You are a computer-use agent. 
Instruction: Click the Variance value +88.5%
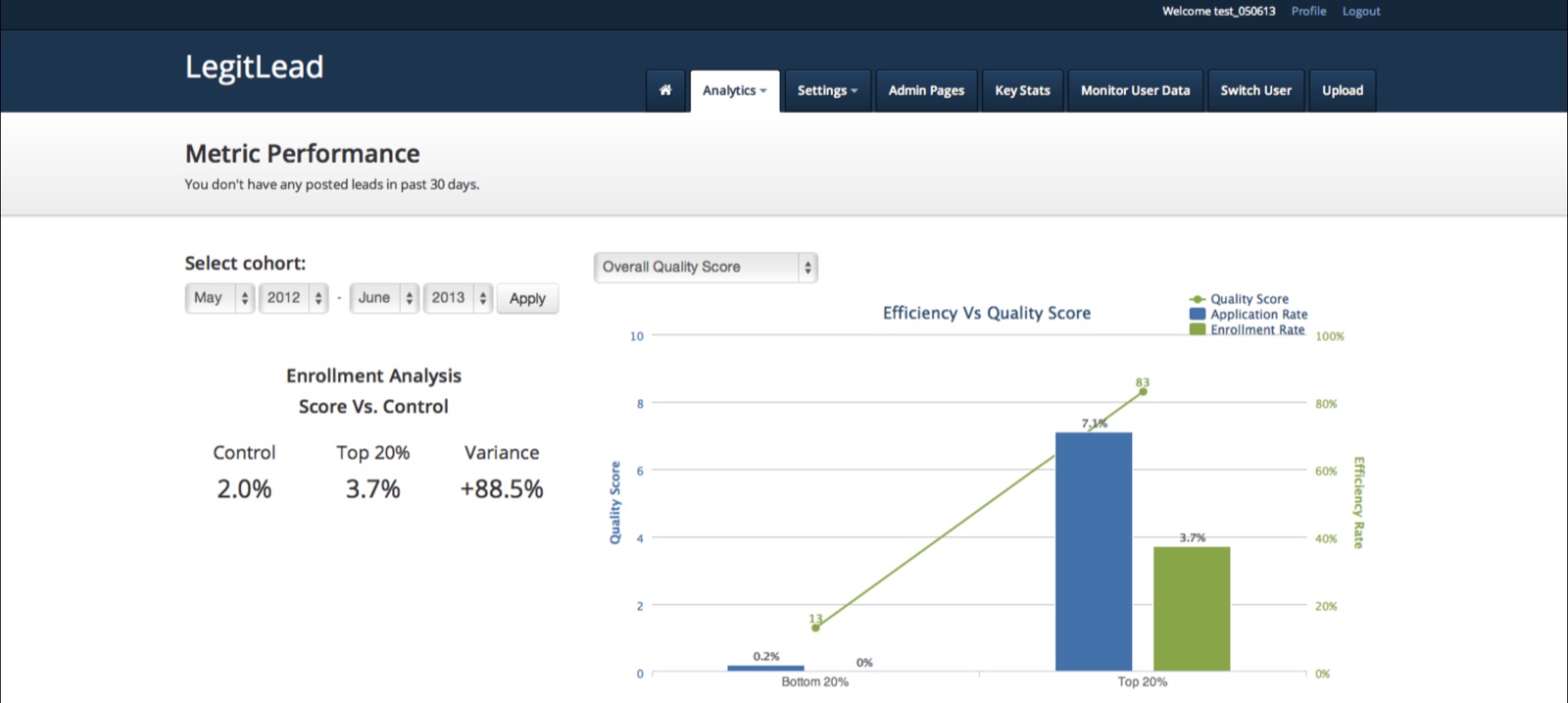point(502,489)
